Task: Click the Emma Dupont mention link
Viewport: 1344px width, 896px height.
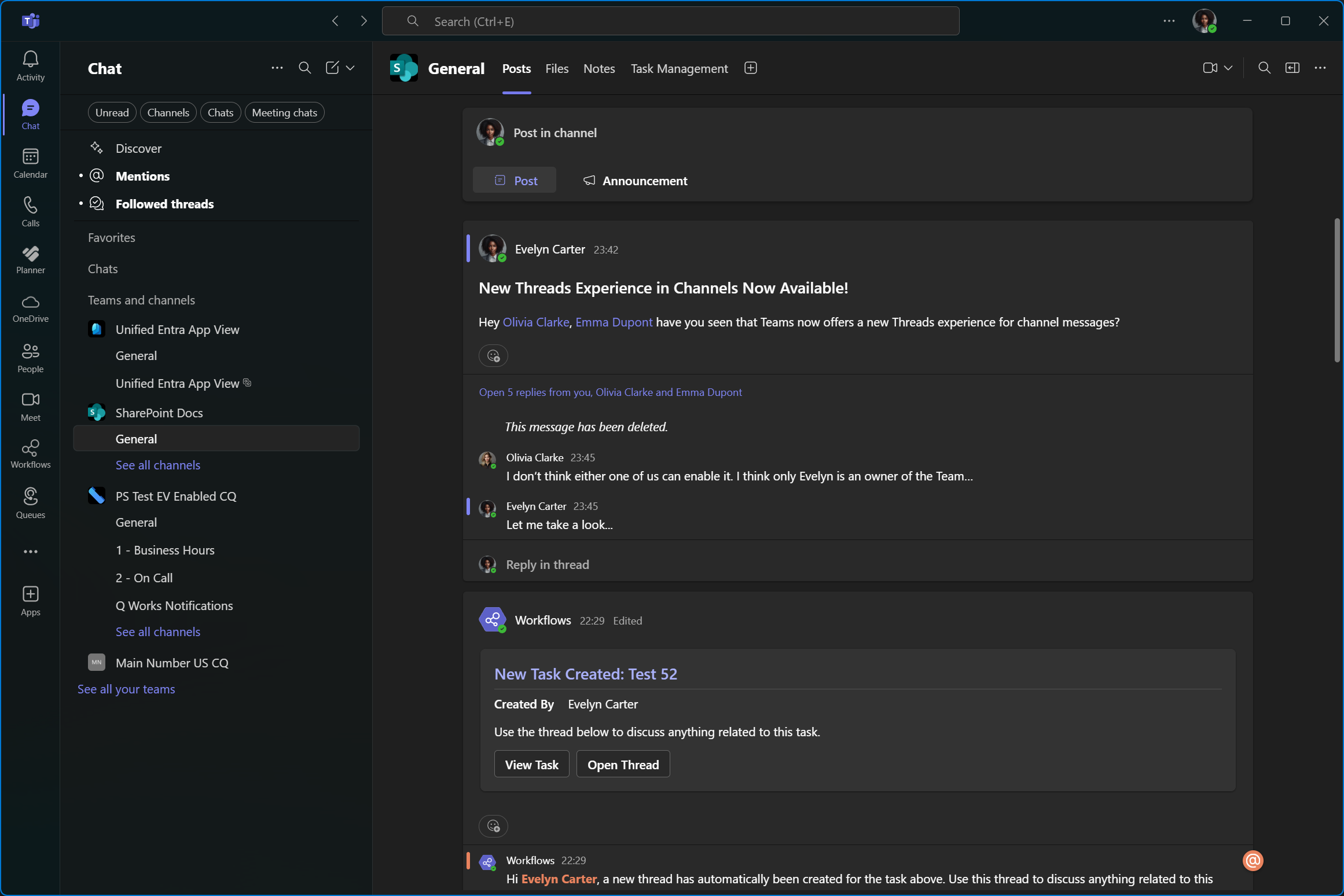Action: (614, 322)
